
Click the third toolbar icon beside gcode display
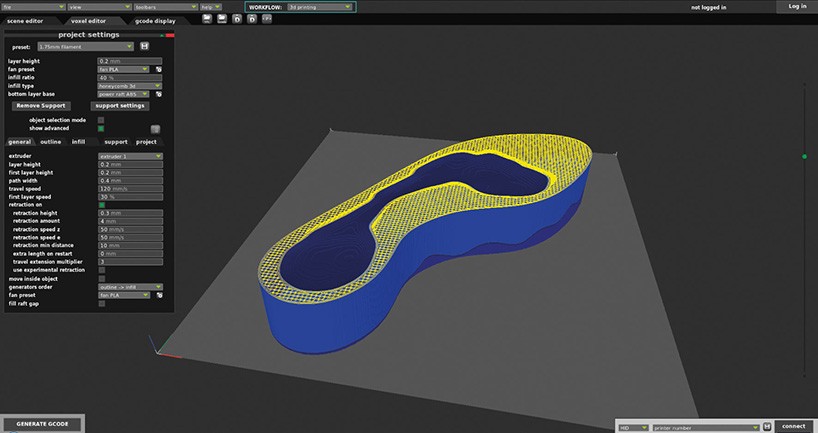(236, 19)
